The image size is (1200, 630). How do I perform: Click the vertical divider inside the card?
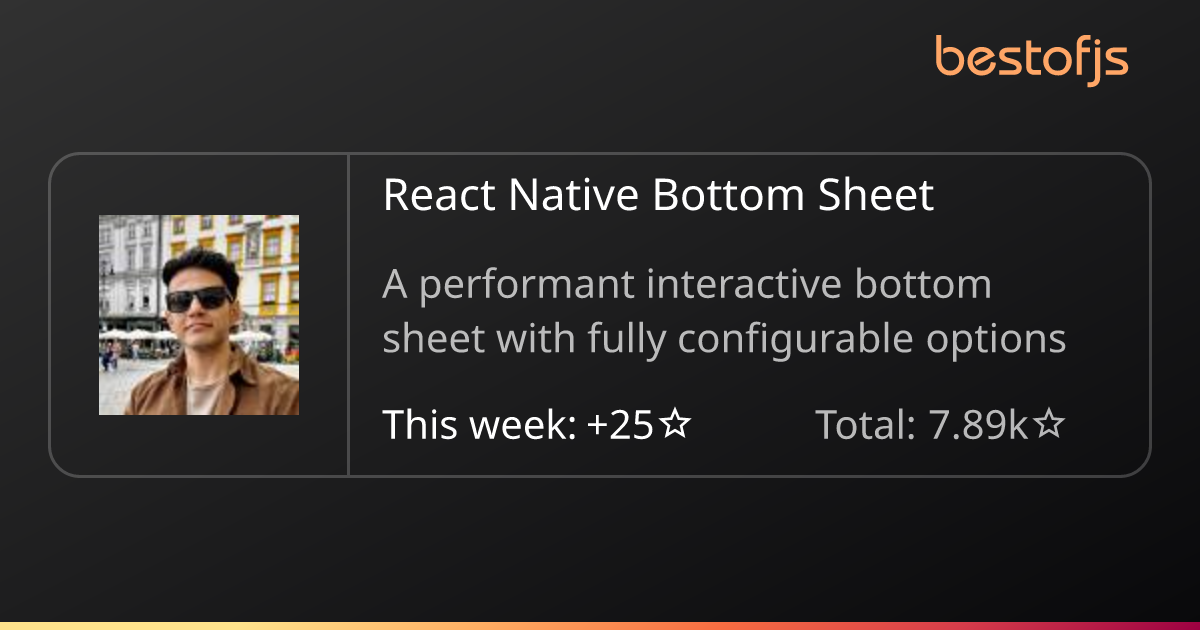pyautogui.click(x=348, y=315)
